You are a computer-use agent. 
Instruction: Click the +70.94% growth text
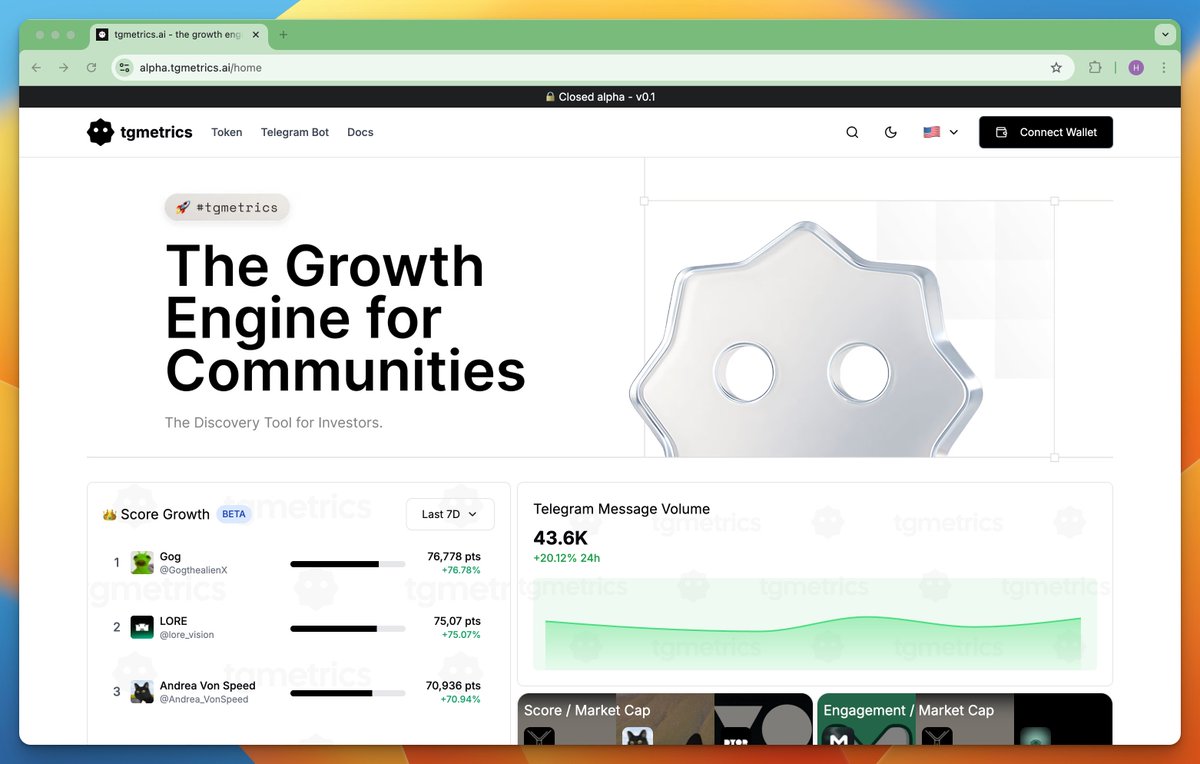pos(461,699)
